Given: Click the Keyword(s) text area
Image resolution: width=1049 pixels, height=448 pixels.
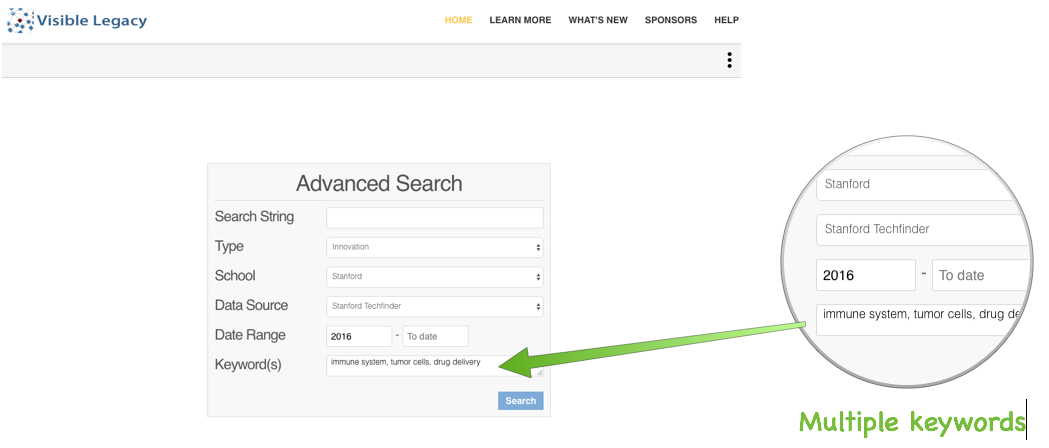Looking at the screenshot, I should pos(435,366).
